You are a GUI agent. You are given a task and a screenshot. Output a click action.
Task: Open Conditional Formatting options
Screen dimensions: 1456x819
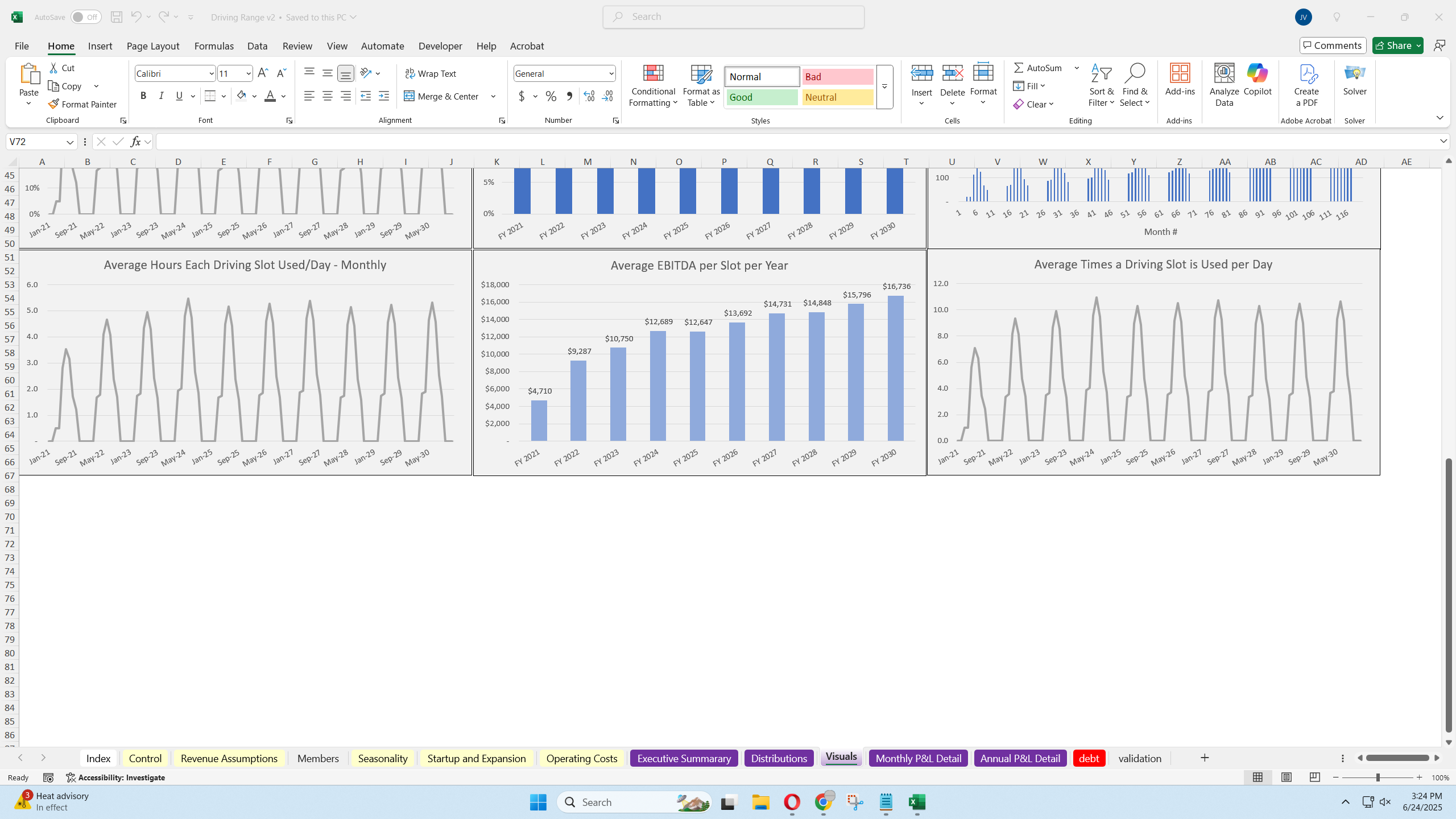coord(652,86)
